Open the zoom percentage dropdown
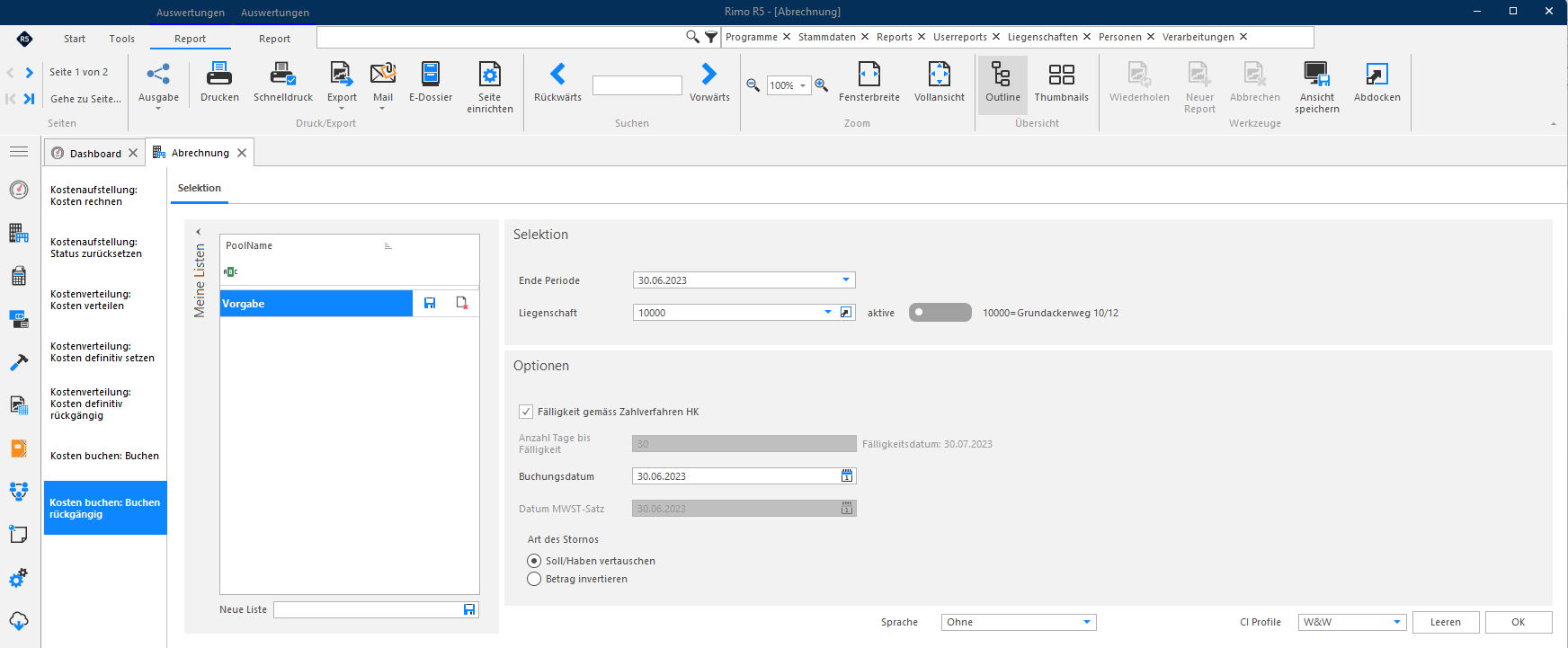 [x=803, y=85]
